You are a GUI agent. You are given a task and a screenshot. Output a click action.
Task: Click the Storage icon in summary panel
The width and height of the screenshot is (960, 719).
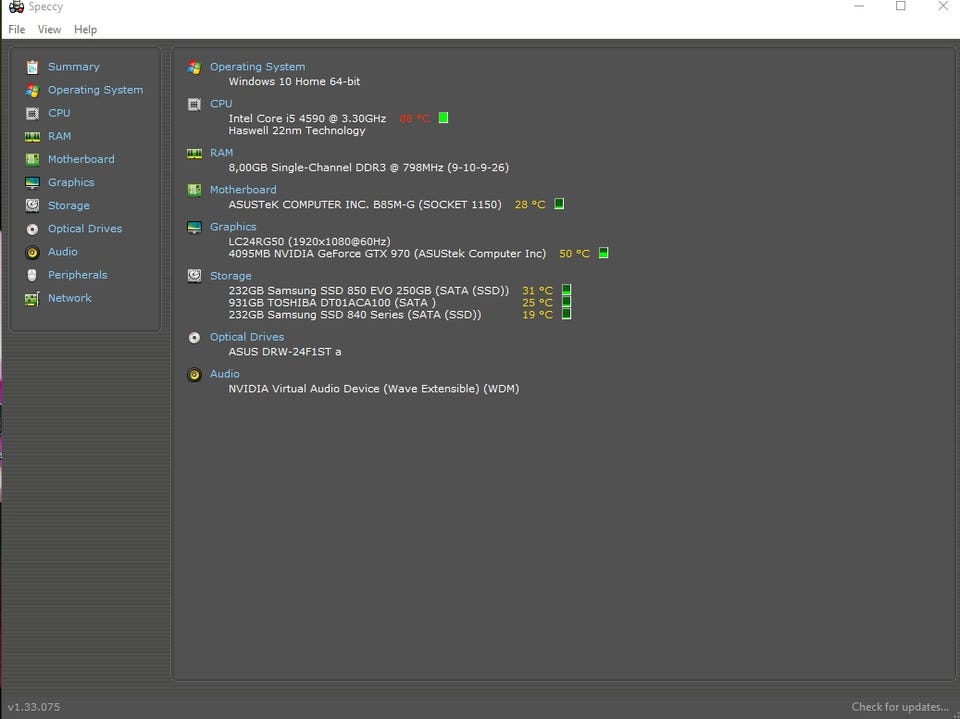[194, 276]
